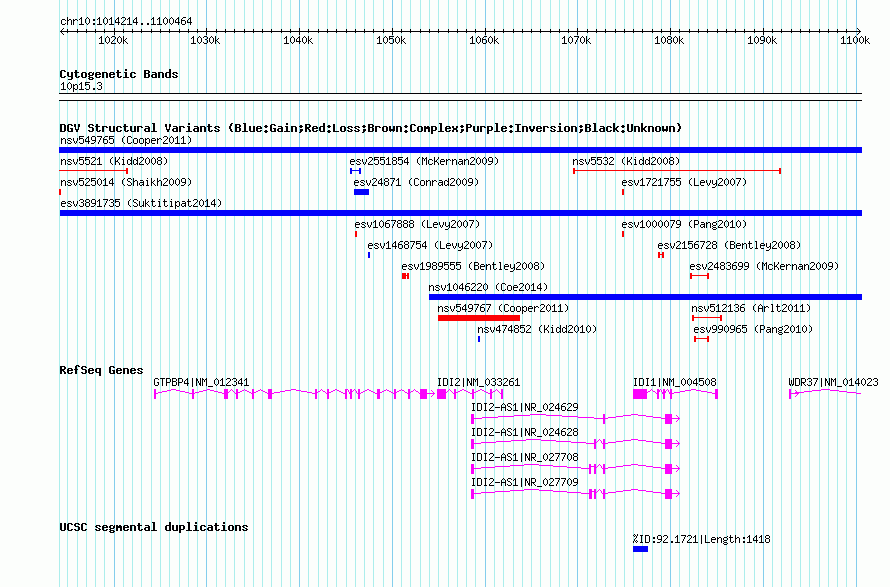890x587 pixels.
Task: Click the 1020k ruler mark
Action: pos(113,40)
